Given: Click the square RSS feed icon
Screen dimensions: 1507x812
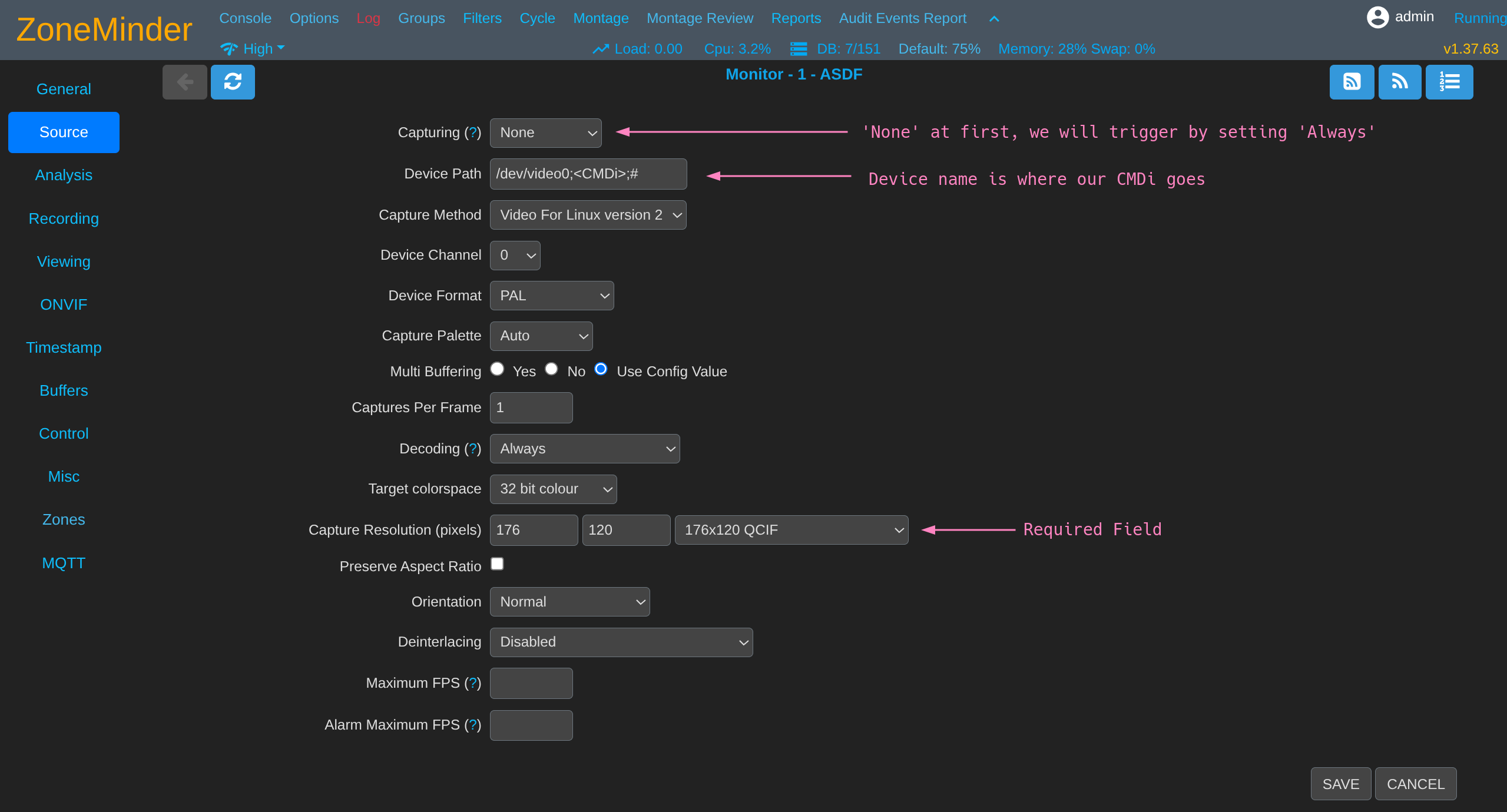Looking at the screenshot, I should [1352, 82].
